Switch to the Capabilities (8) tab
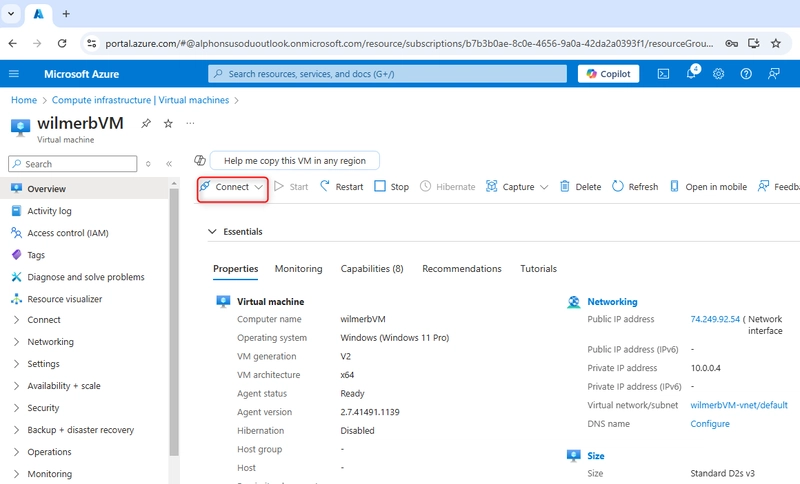The width and height of the screenshot is (800, 484). (372, 269)
